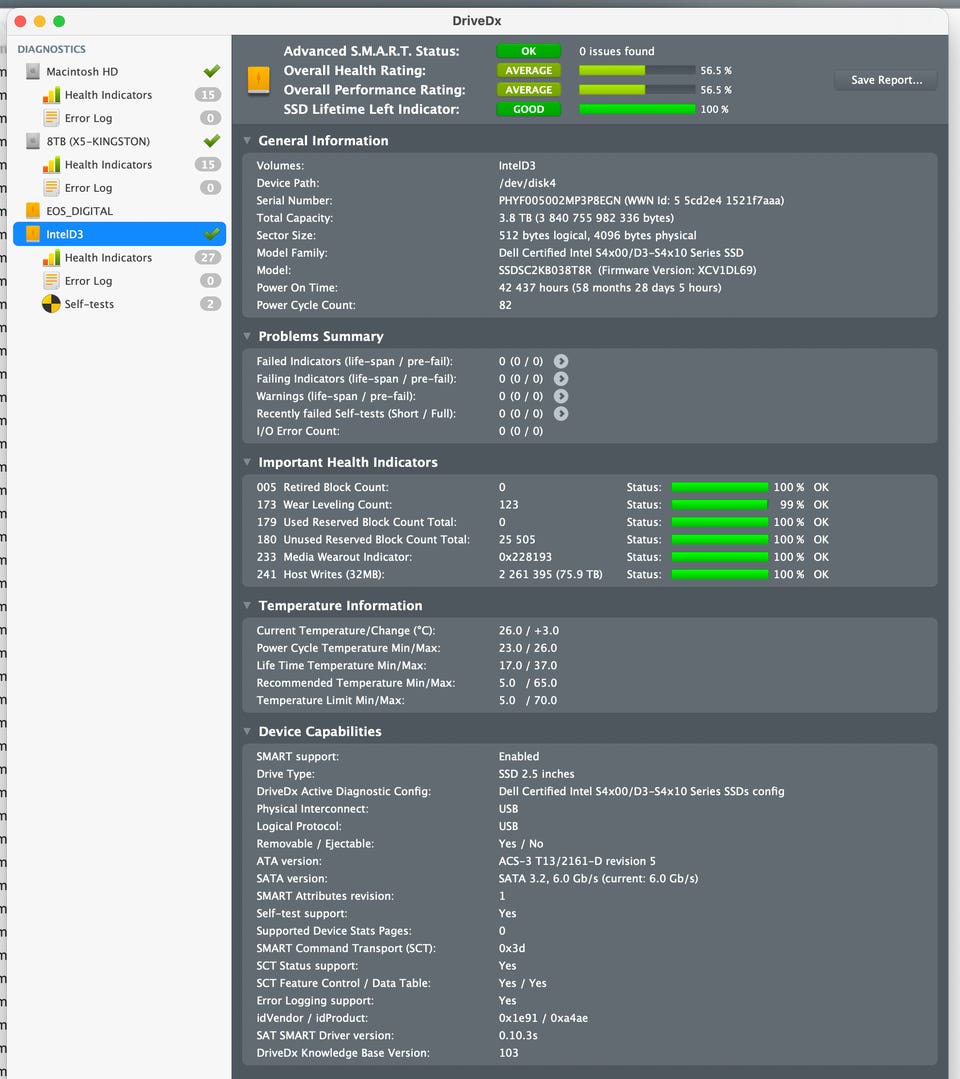Click the DIAGNOSTICS sidebar header
960x1079 pixels.
52,49
